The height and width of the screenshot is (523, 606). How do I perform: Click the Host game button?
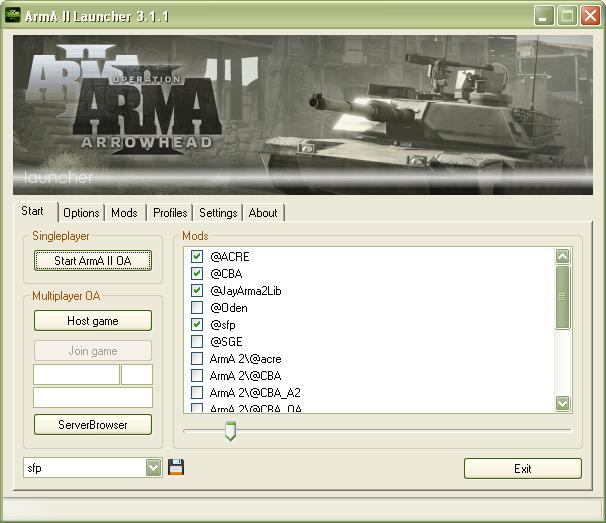click(93, 321)
